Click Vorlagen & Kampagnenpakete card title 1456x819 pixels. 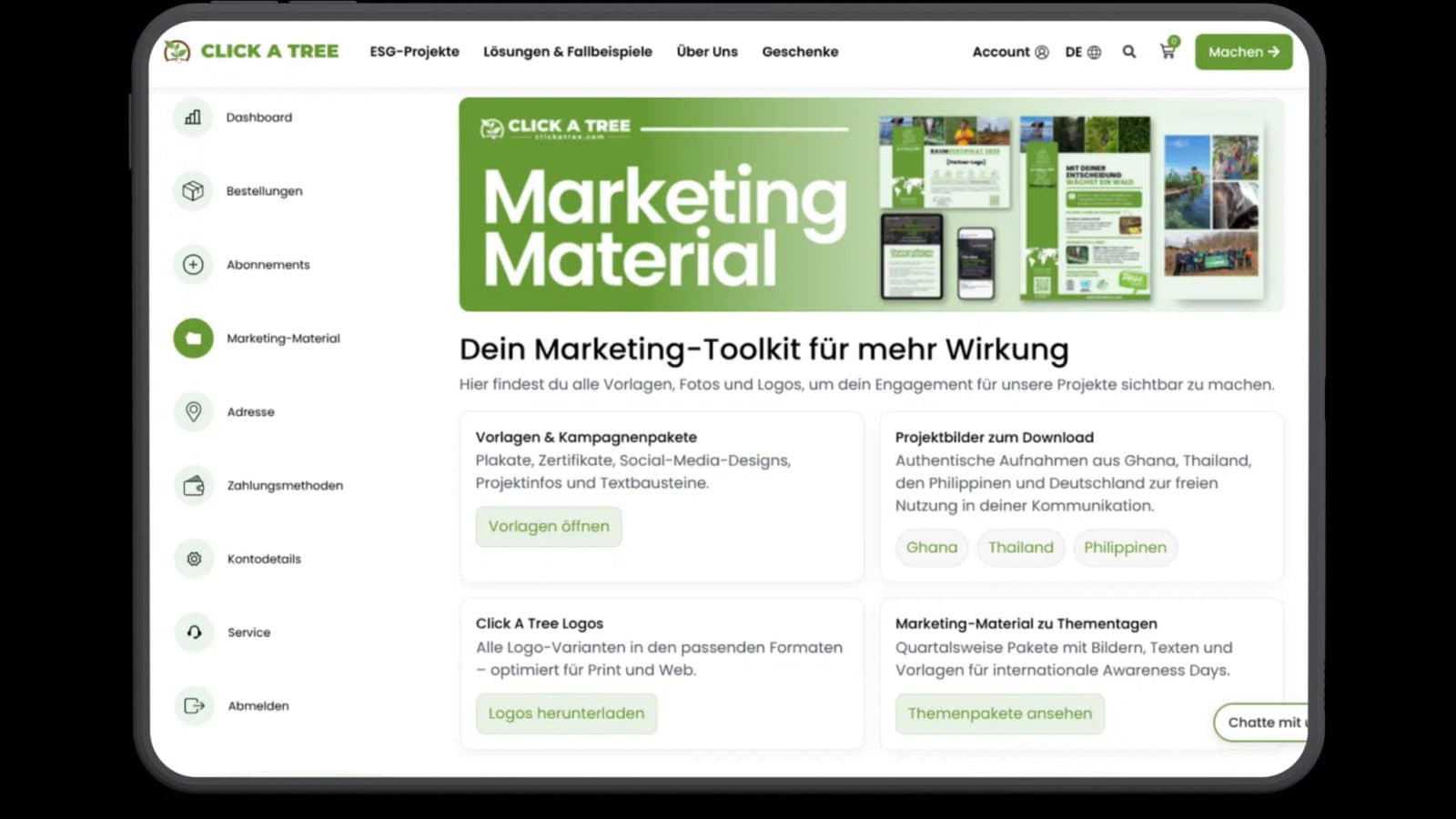pyautogui.click(x=586, y=438)
